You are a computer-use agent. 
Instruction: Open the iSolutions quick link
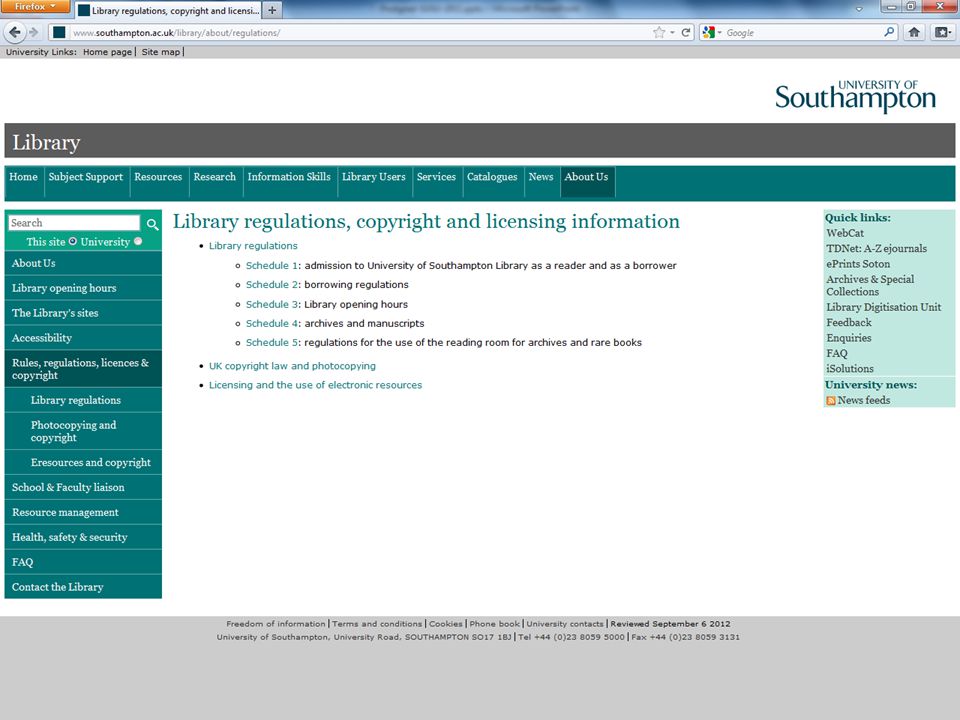[850, 369]
